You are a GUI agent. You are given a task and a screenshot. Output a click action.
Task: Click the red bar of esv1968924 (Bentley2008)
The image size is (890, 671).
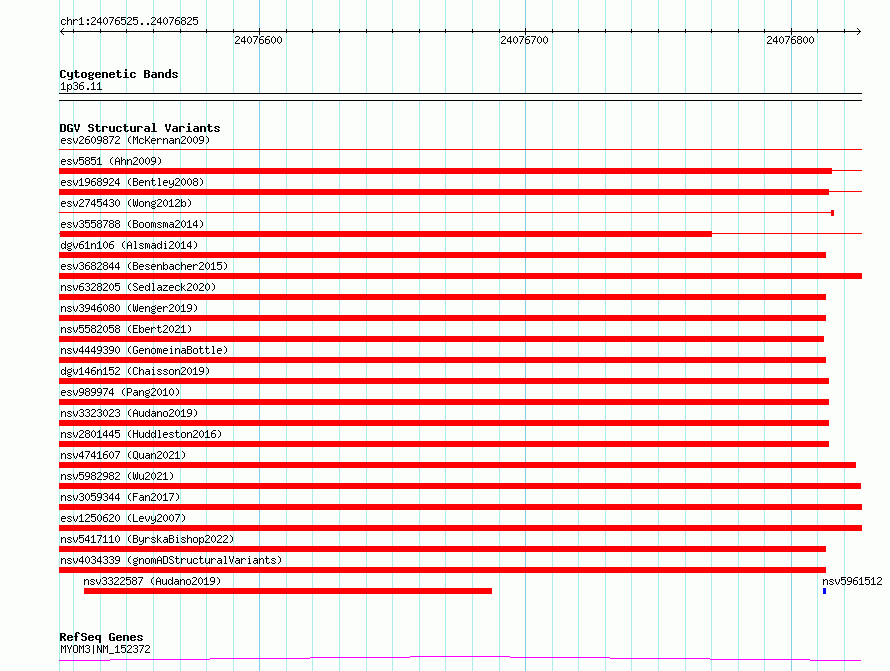pos(444,192)
